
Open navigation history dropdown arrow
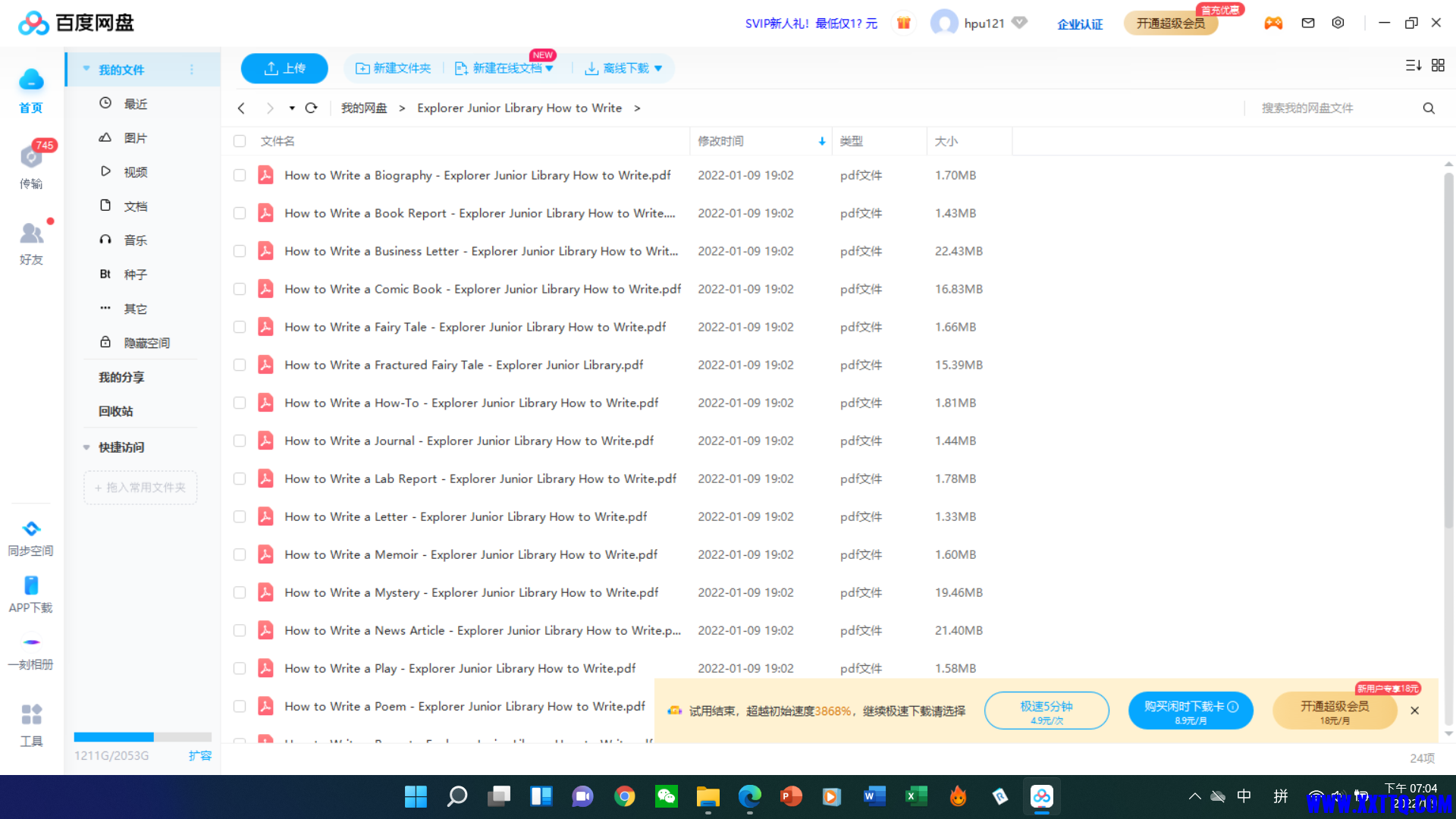tap(292, 108)
